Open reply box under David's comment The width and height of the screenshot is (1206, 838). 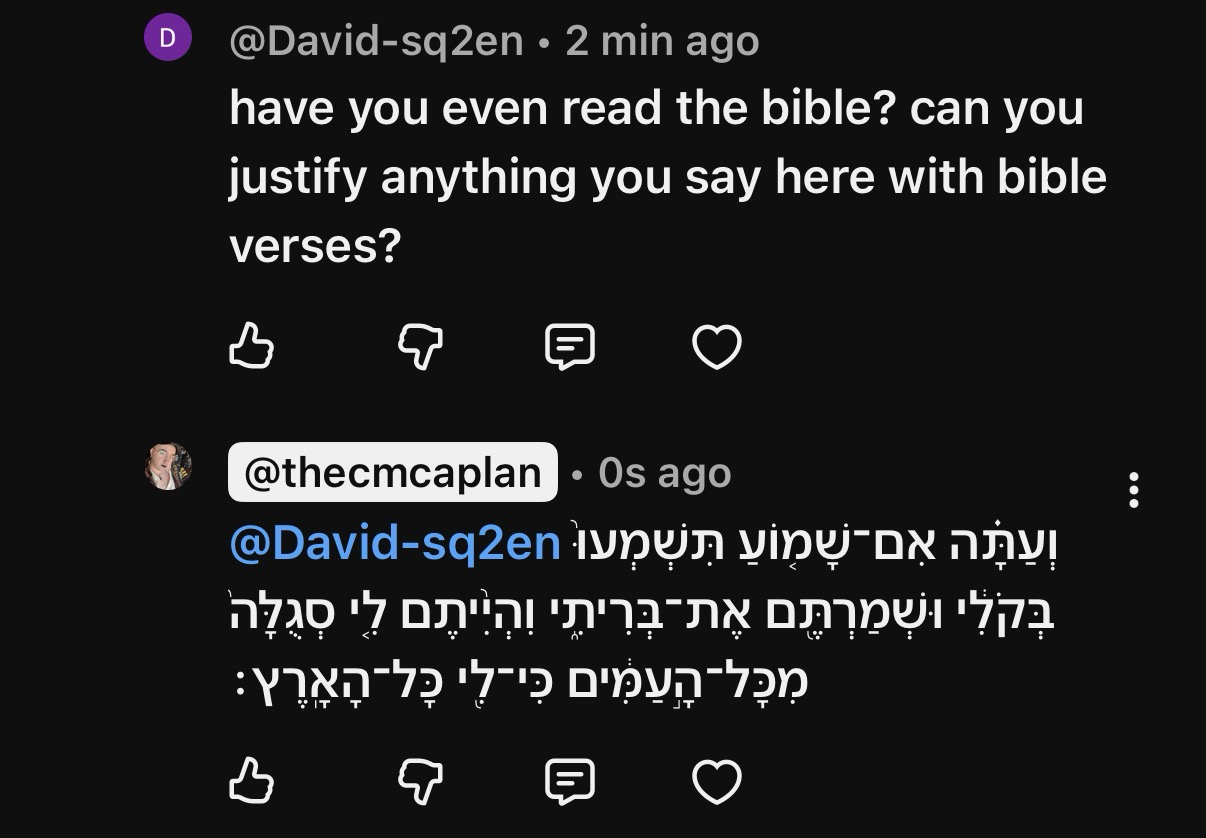point(570,347)
